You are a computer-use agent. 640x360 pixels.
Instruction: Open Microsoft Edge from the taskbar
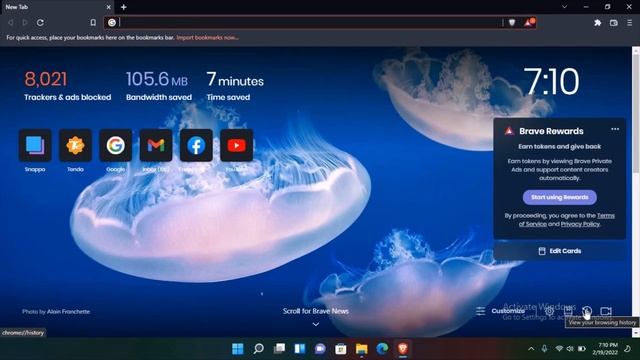[382, 349]
